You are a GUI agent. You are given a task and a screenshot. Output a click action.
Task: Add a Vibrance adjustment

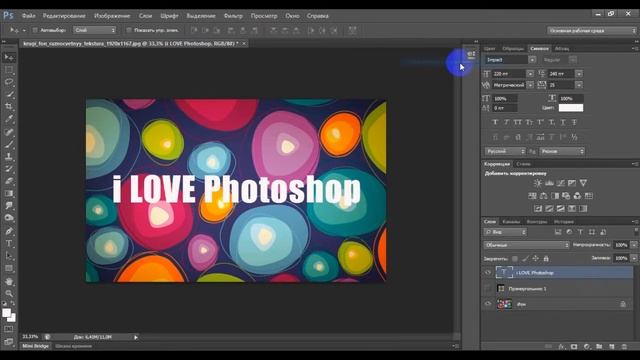point(583,183)
